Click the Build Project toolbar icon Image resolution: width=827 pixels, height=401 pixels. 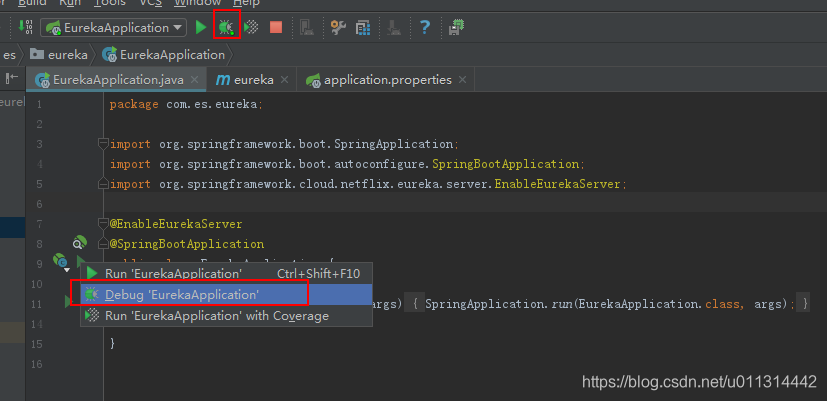click(x=25, y=27)
